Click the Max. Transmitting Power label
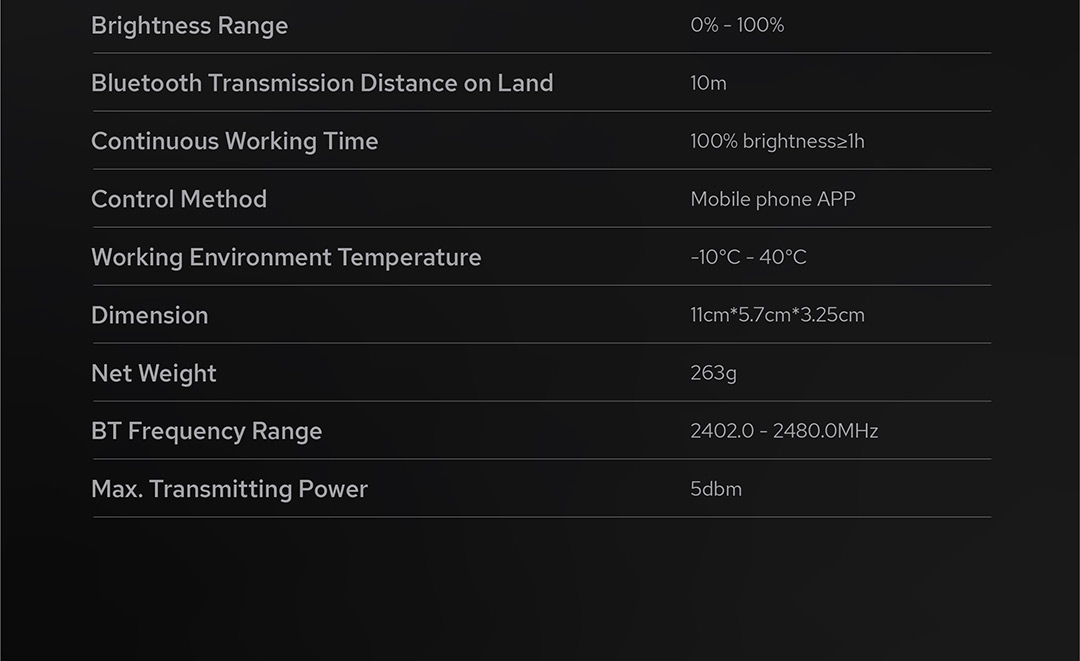Screen dimensions: 1080x661 pos(229,489)
